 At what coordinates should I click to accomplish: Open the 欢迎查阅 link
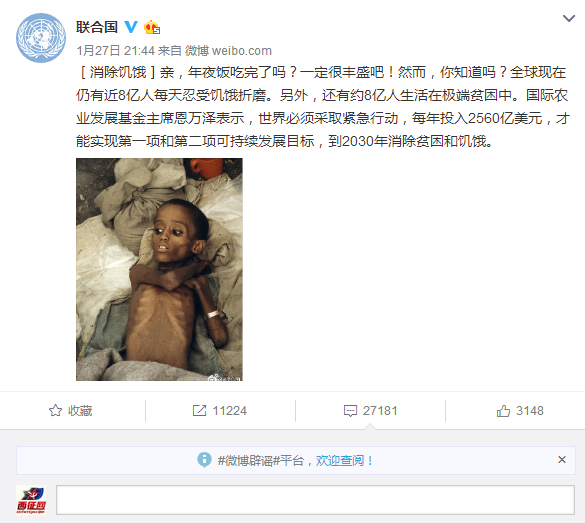pos(340,461)
